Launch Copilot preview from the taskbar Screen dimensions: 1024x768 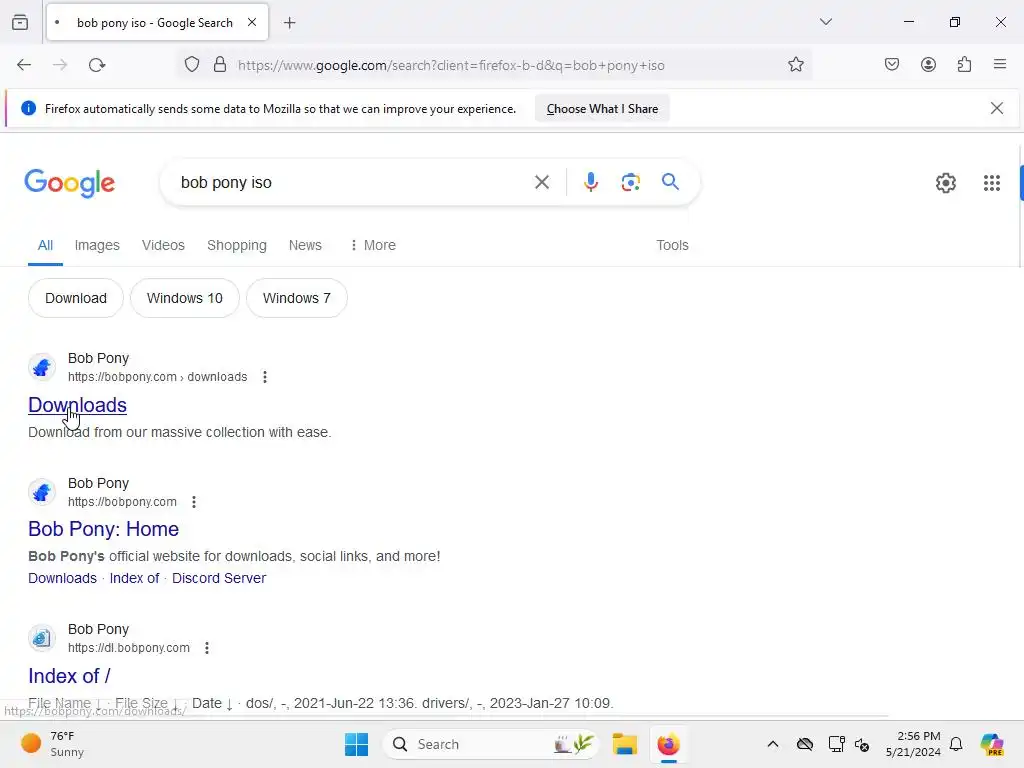coord(992,744)
